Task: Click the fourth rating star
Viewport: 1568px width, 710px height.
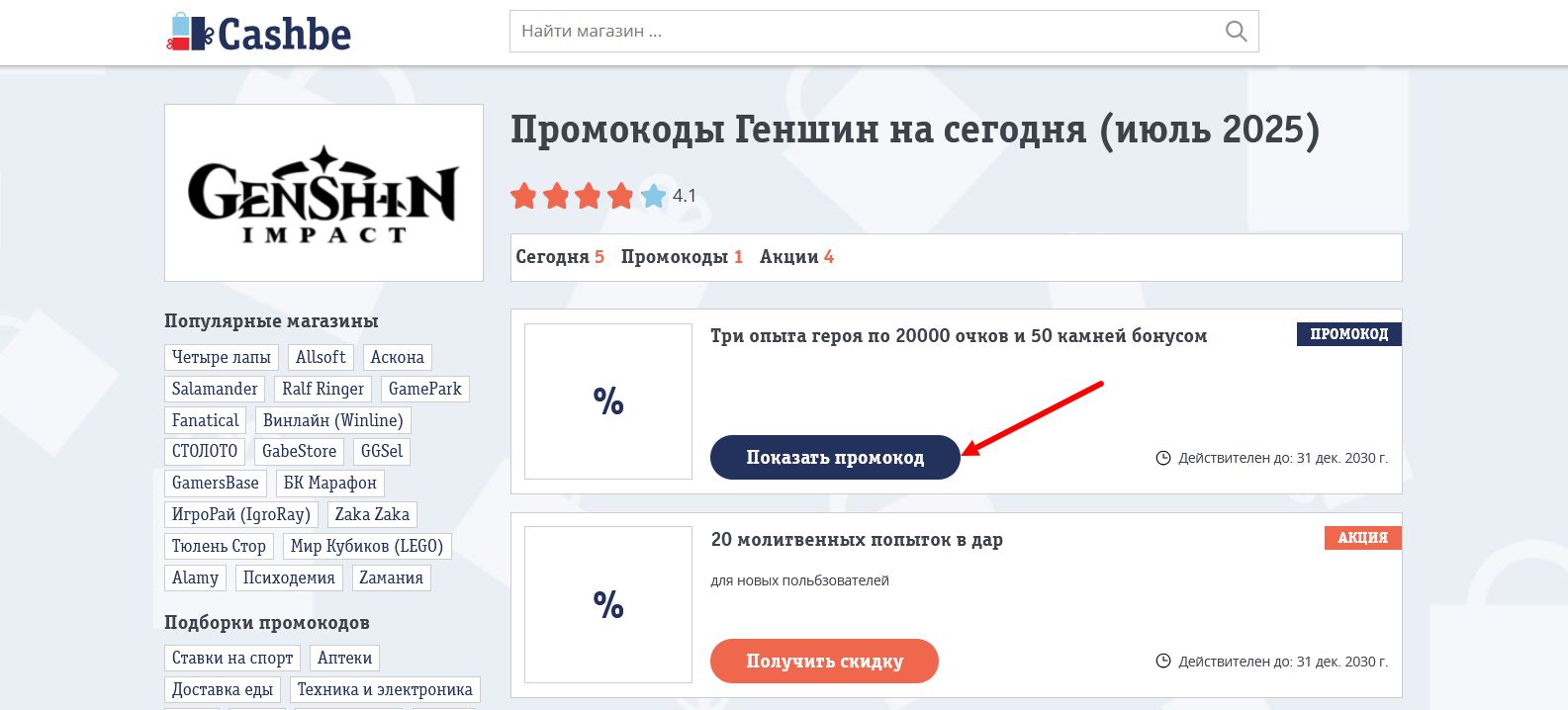Action: click(x=620, y=196)
